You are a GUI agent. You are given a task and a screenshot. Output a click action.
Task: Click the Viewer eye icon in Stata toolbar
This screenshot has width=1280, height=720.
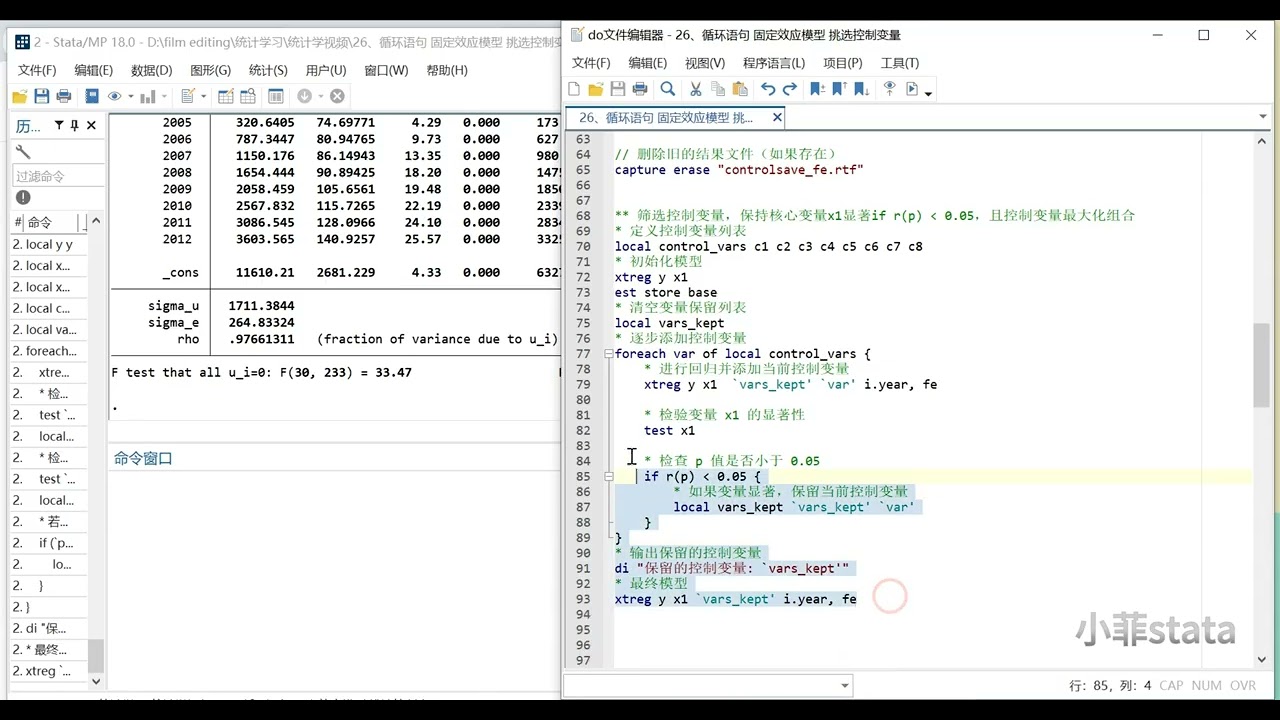tap(115, 96)
